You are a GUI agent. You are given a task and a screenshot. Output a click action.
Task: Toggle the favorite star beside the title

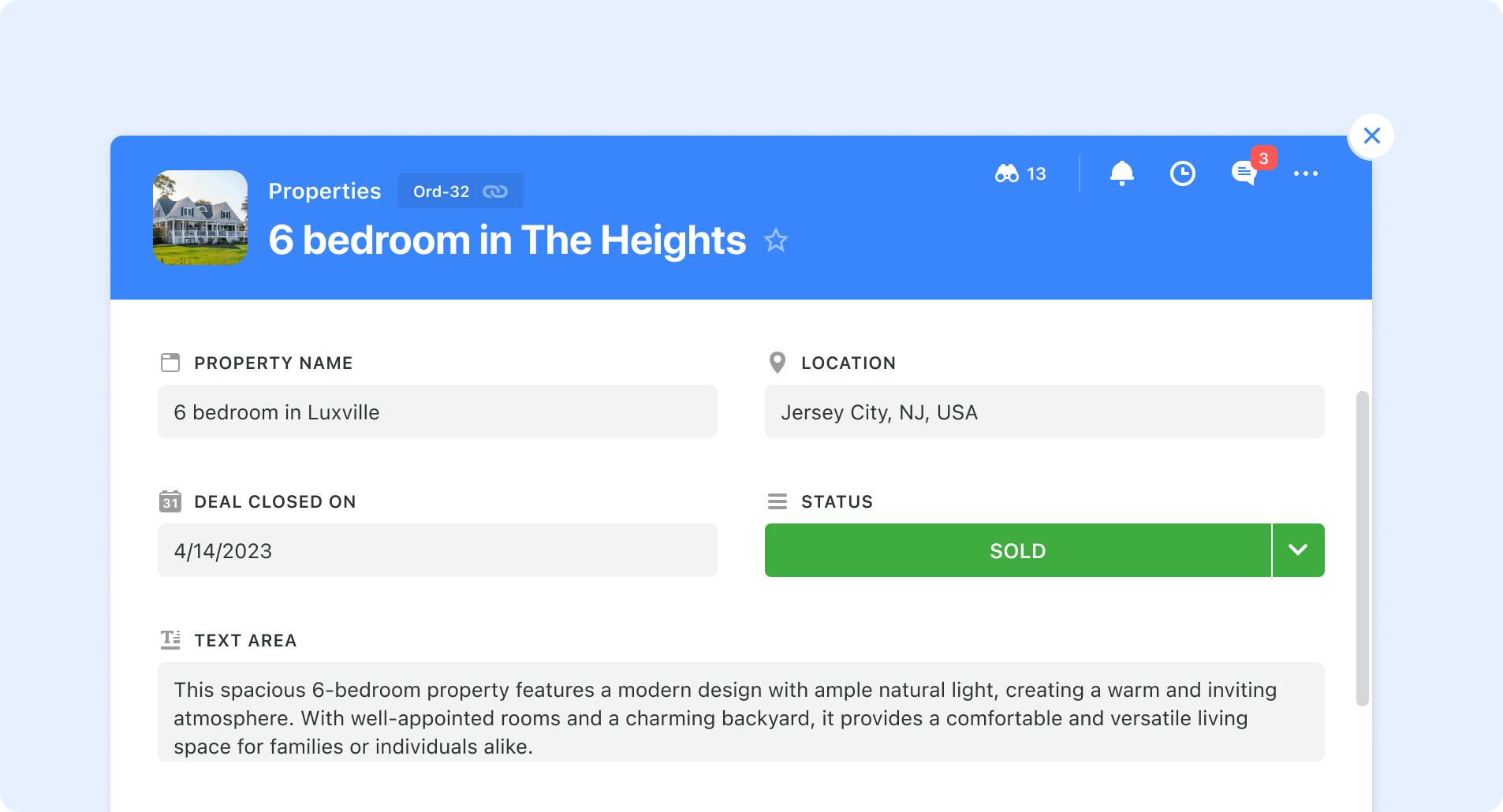(x=776, y=240)
